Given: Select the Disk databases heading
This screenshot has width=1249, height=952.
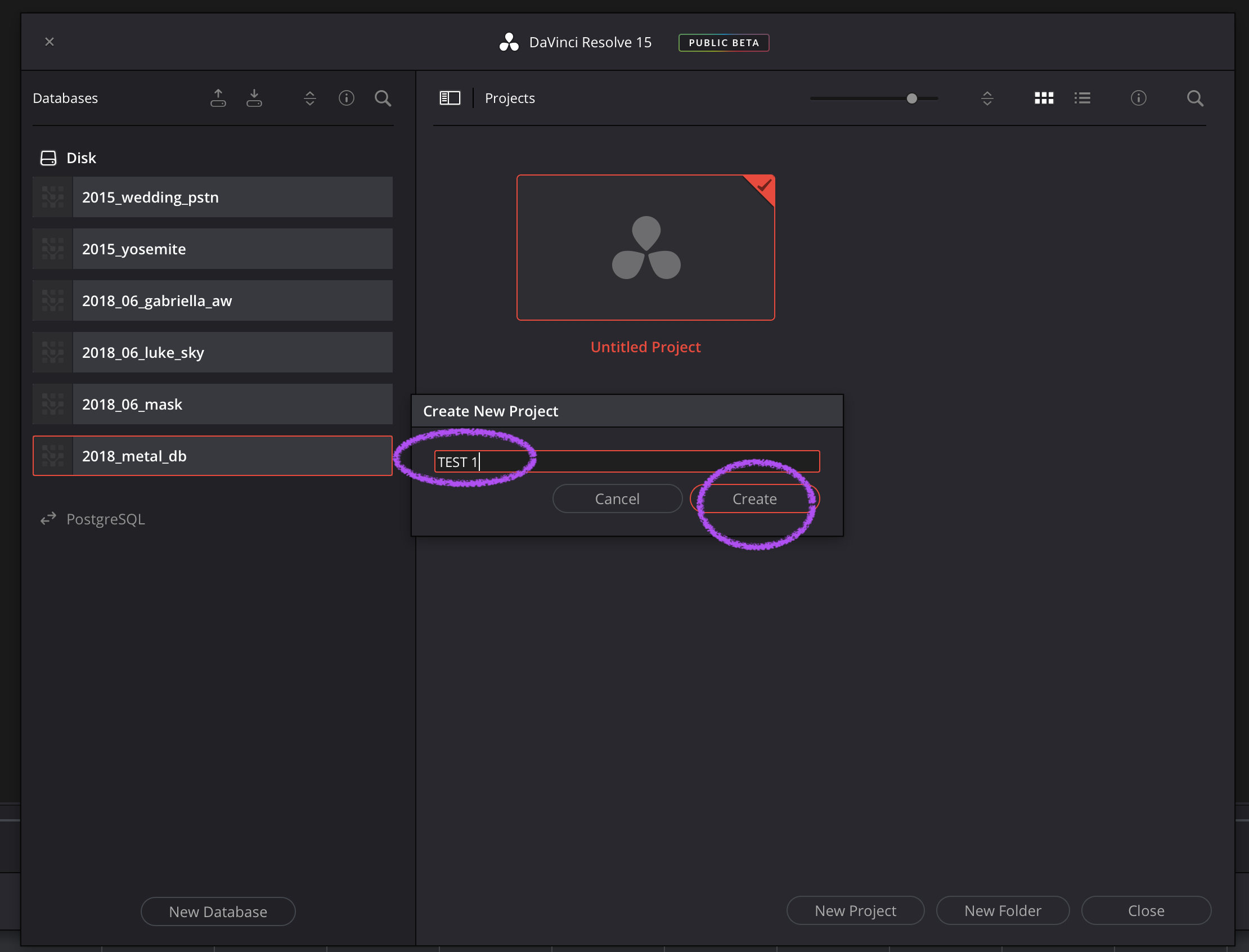Looking at the screenshot, I should 81,158.
